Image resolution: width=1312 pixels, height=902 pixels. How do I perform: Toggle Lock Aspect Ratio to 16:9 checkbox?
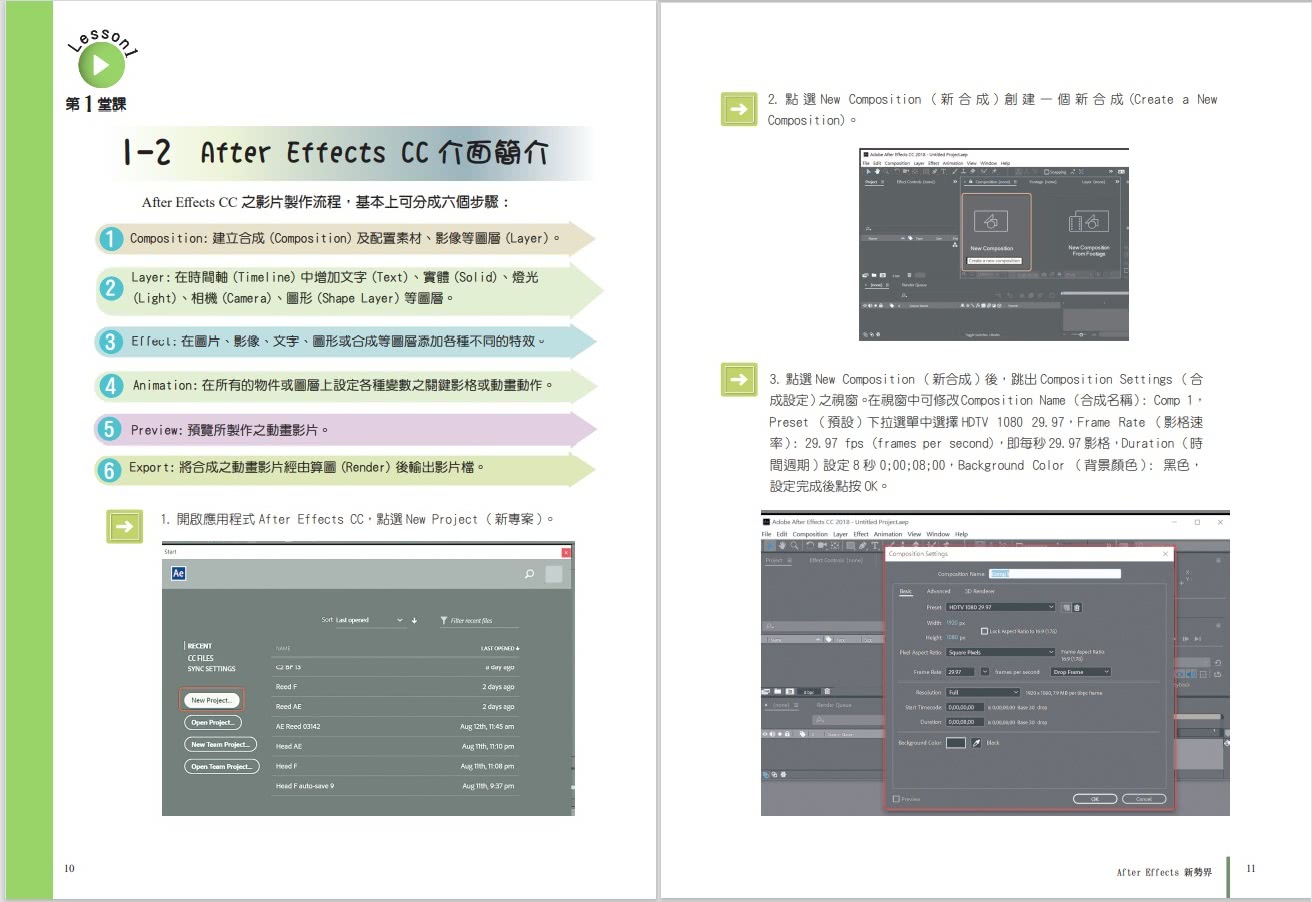point(984,631)
